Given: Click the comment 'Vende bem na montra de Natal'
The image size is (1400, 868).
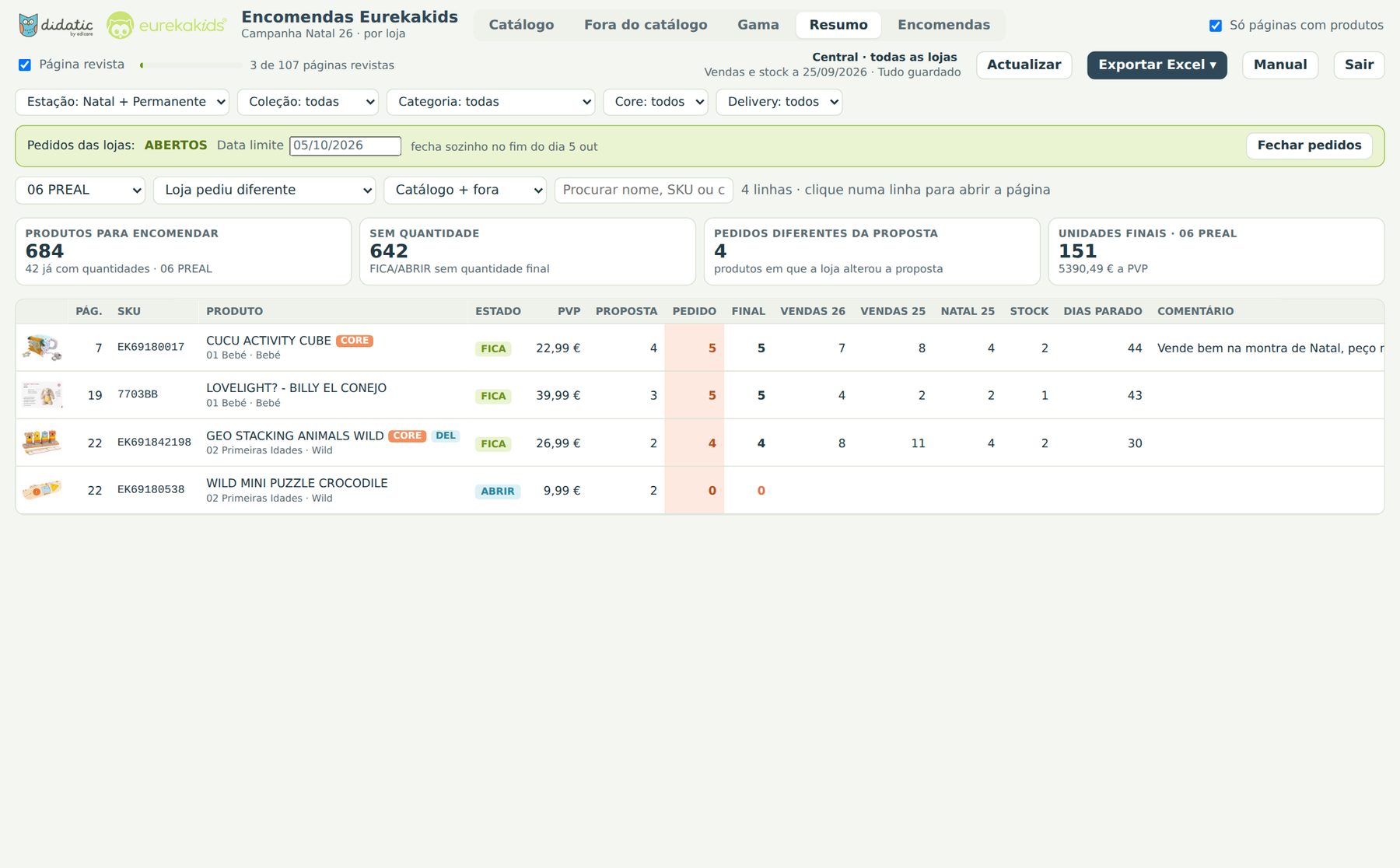Looking at the screenshot, I should (1270, 348).
